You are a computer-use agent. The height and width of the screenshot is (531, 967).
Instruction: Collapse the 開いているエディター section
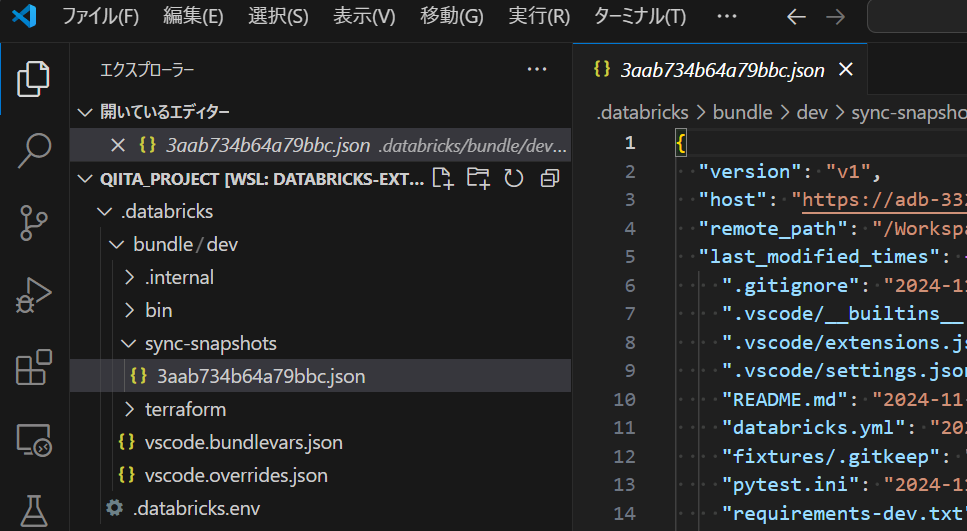click(x=84, y=112)
